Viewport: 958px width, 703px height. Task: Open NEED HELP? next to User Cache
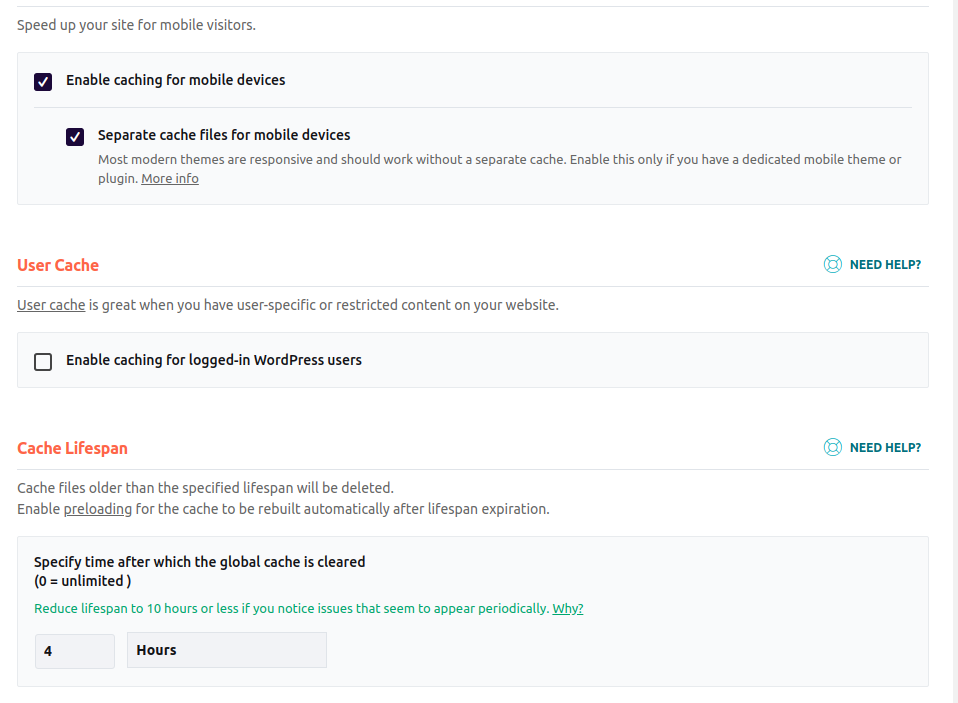tap(885, 264)
